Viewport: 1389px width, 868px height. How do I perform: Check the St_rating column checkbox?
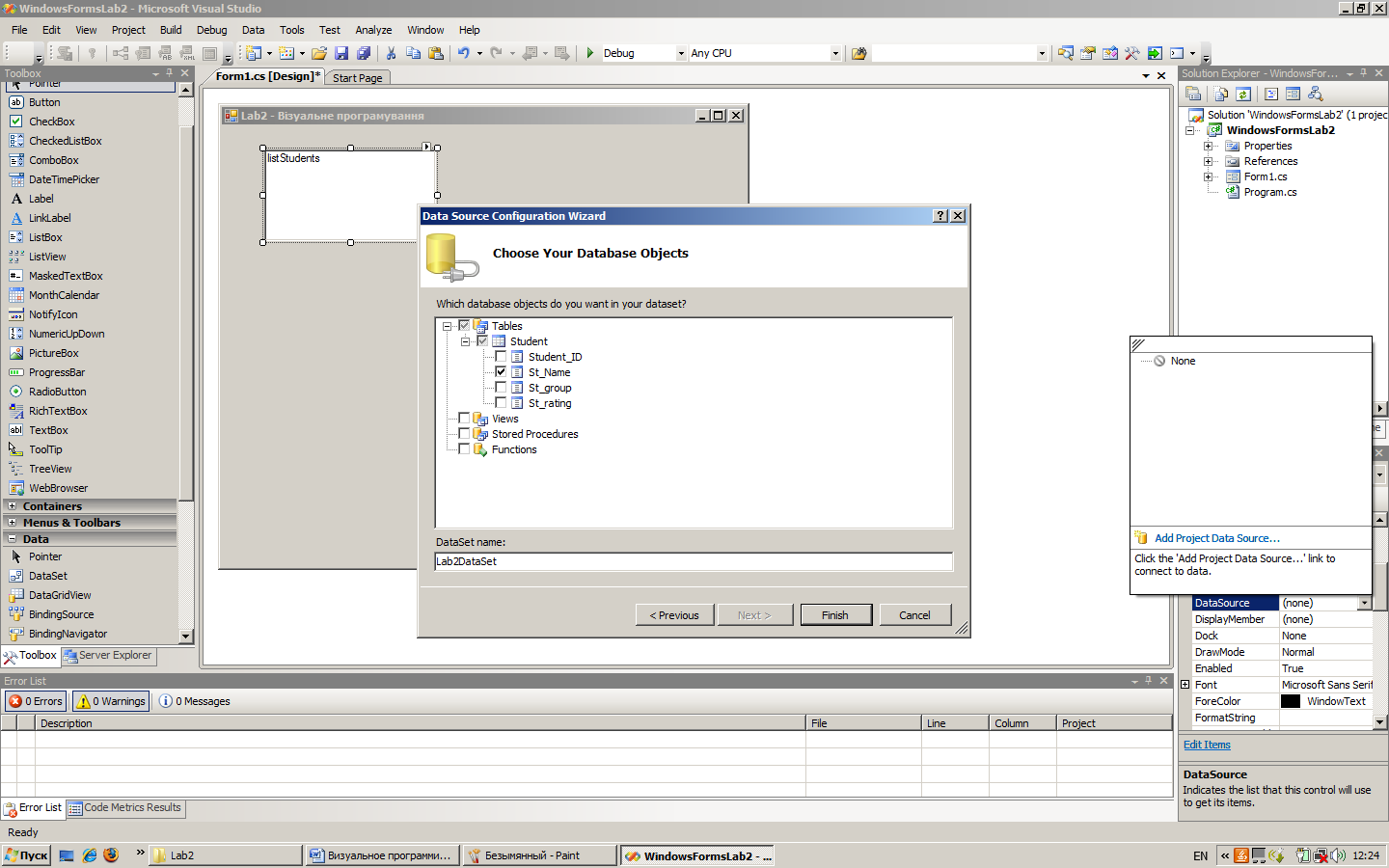pos(501,402)
